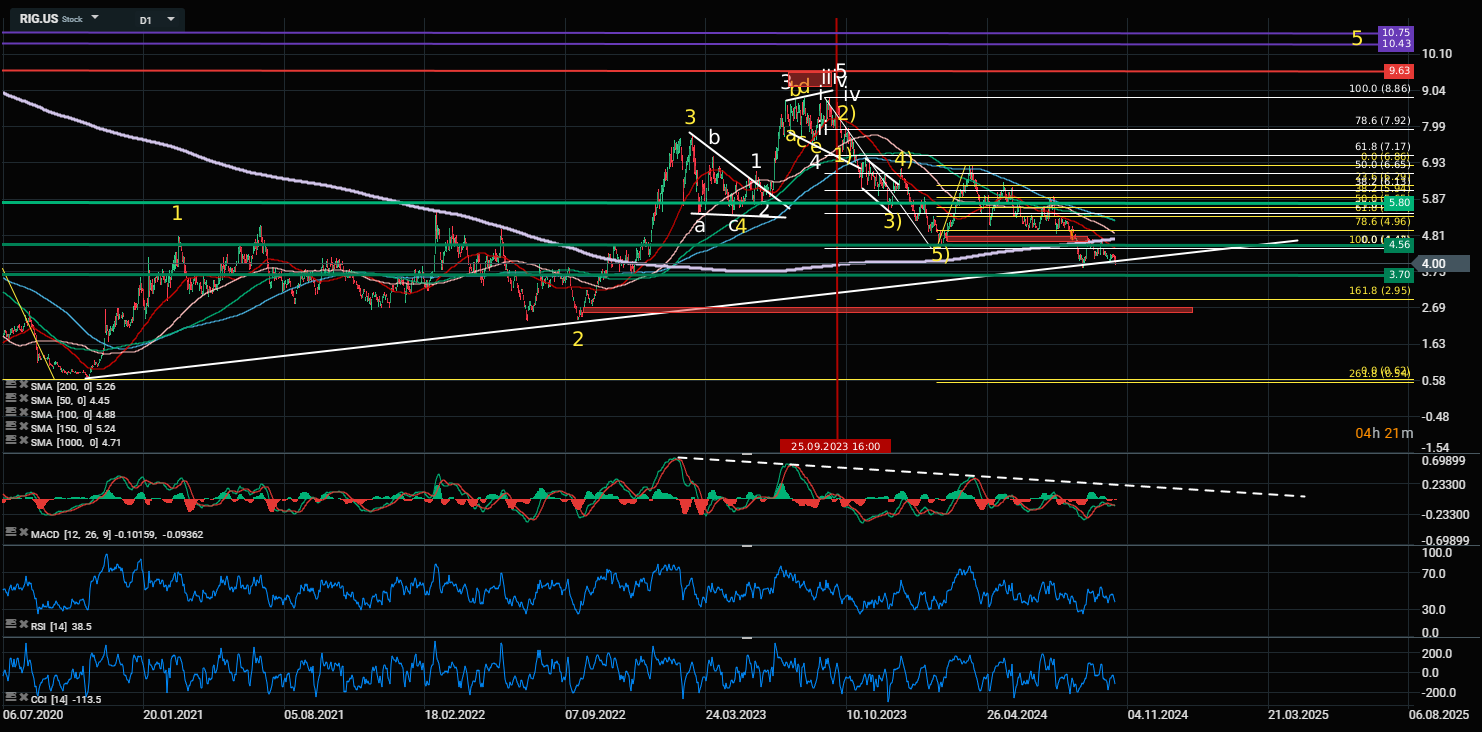Open settings icon for SMA 100 indicator
The image size is (1482, 732).
[x=9, y=414]
